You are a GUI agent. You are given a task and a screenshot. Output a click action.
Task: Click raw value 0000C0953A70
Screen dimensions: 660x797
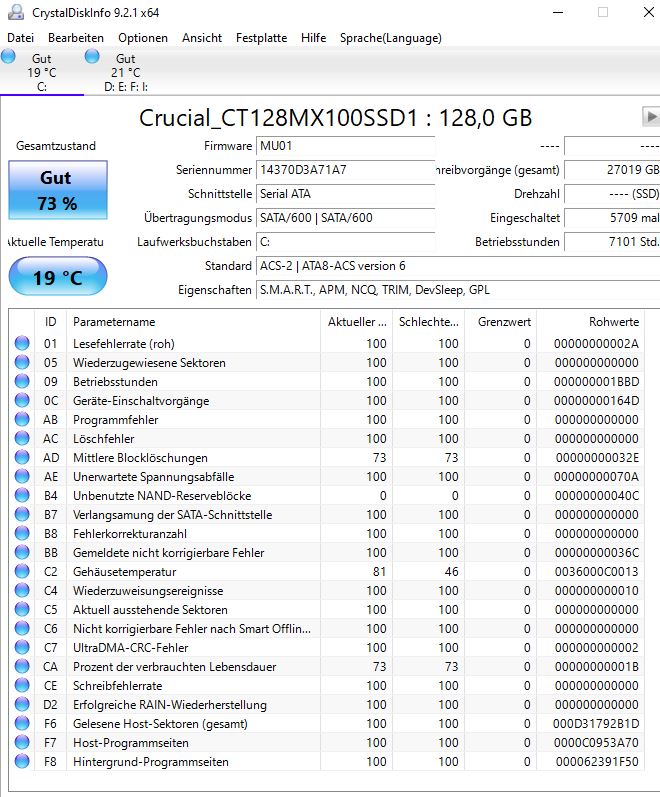point(596,743)
